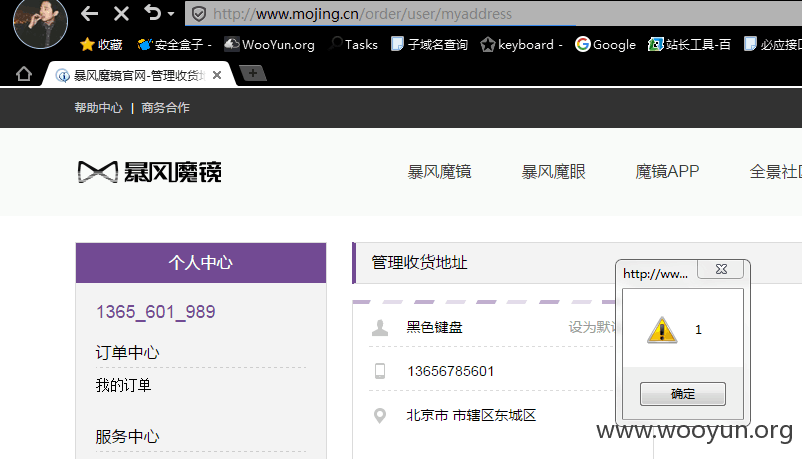Click phone number 13656785601
Screen dimensions: 802x459
click(451, 371)
